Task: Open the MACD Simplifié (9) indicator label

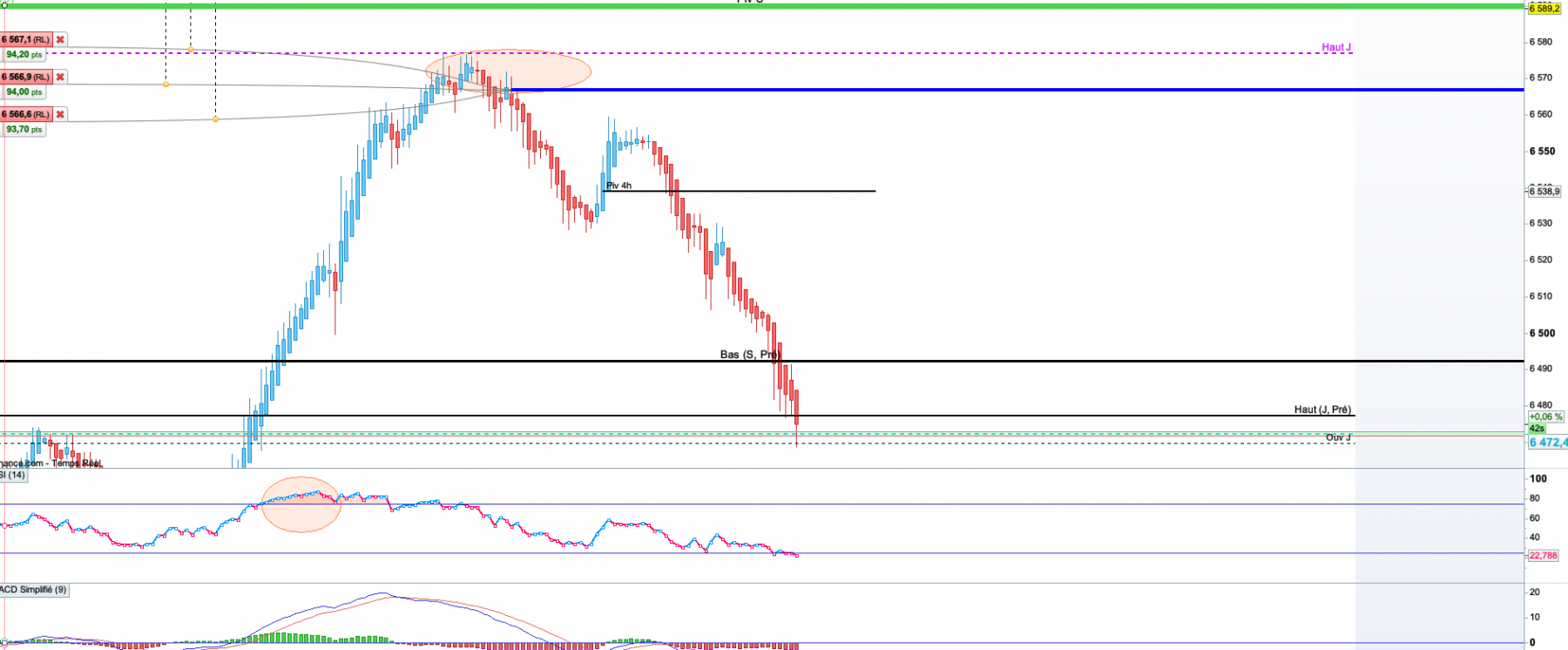Action: pyautogui.click(x=33, y=590)
